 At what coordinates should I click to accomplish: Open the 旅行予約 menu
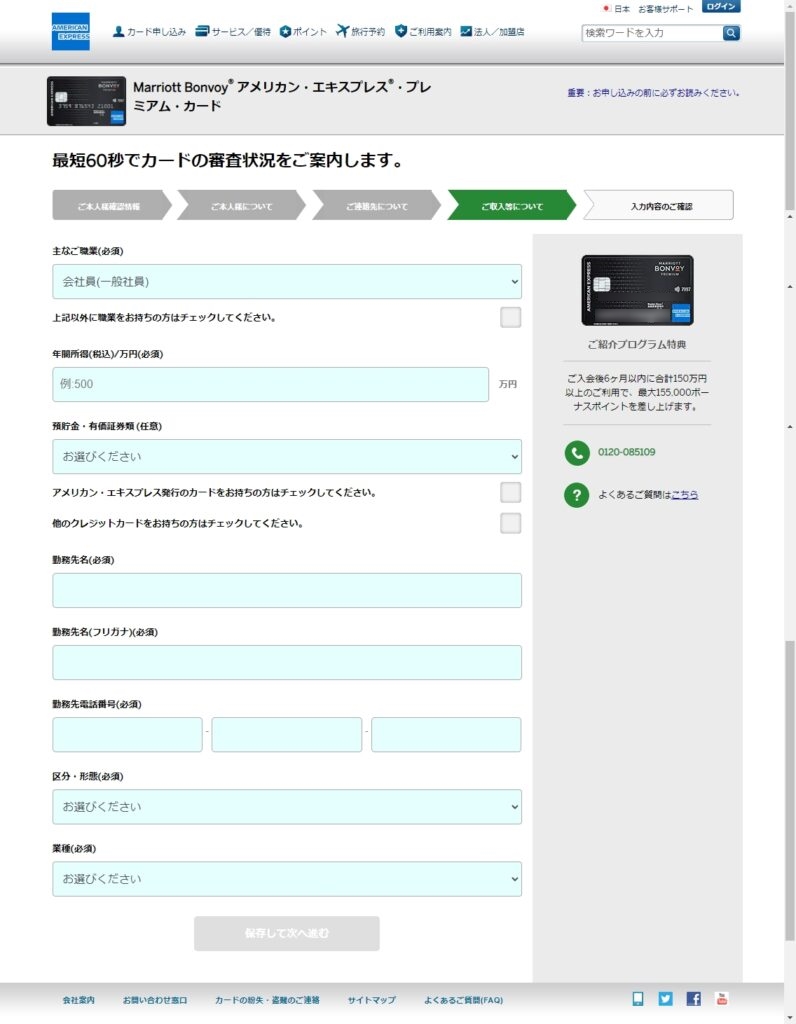pyautogui.click(x=360, y=31)
